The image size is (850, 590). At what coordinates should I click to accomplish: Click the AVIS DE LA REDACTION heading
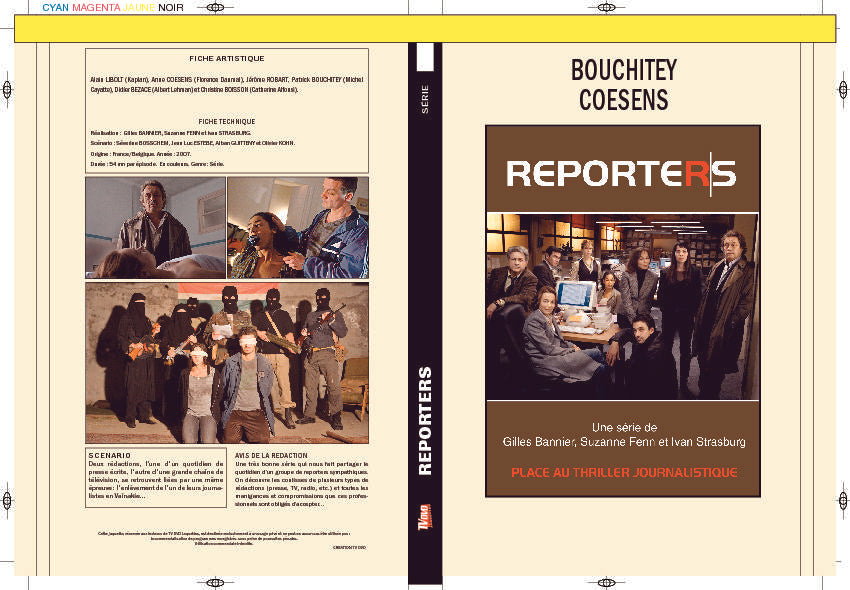pyautogui.click(x=271, y=456)
